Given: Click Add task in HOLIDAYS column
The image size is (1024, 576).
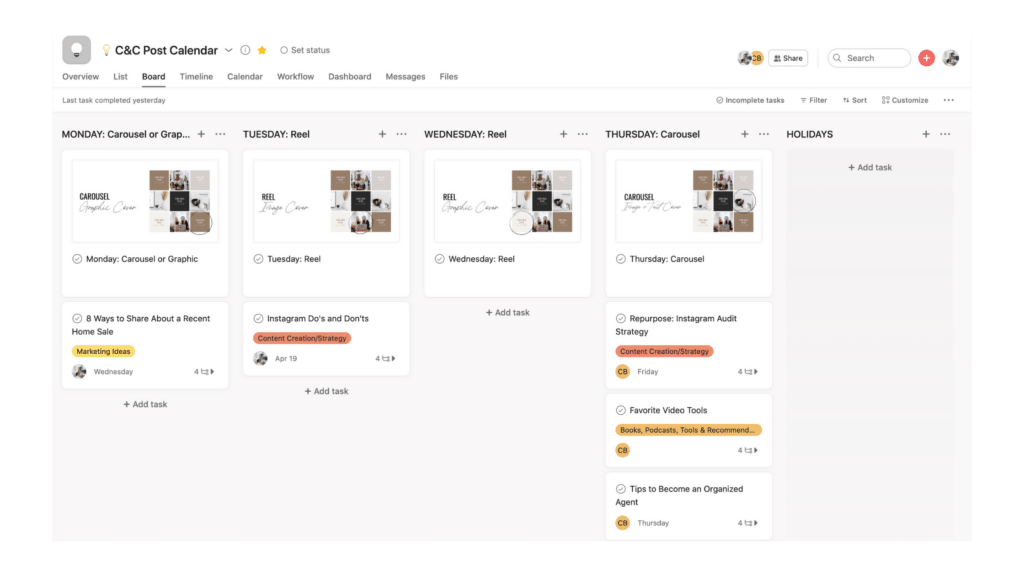Looking at the screenshot, I should (870, 168).
